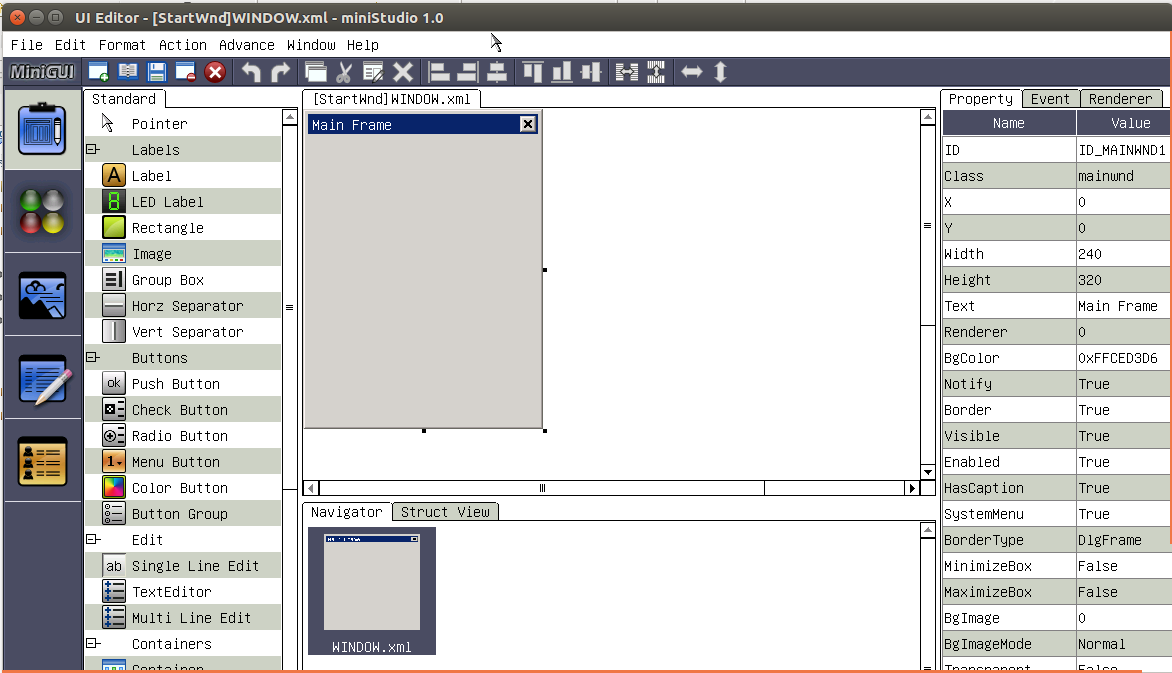The height and width of the screenshot is (673, 1172).
Task: Collapse the Buttons section of the palette
Action: tap(90, 357)
